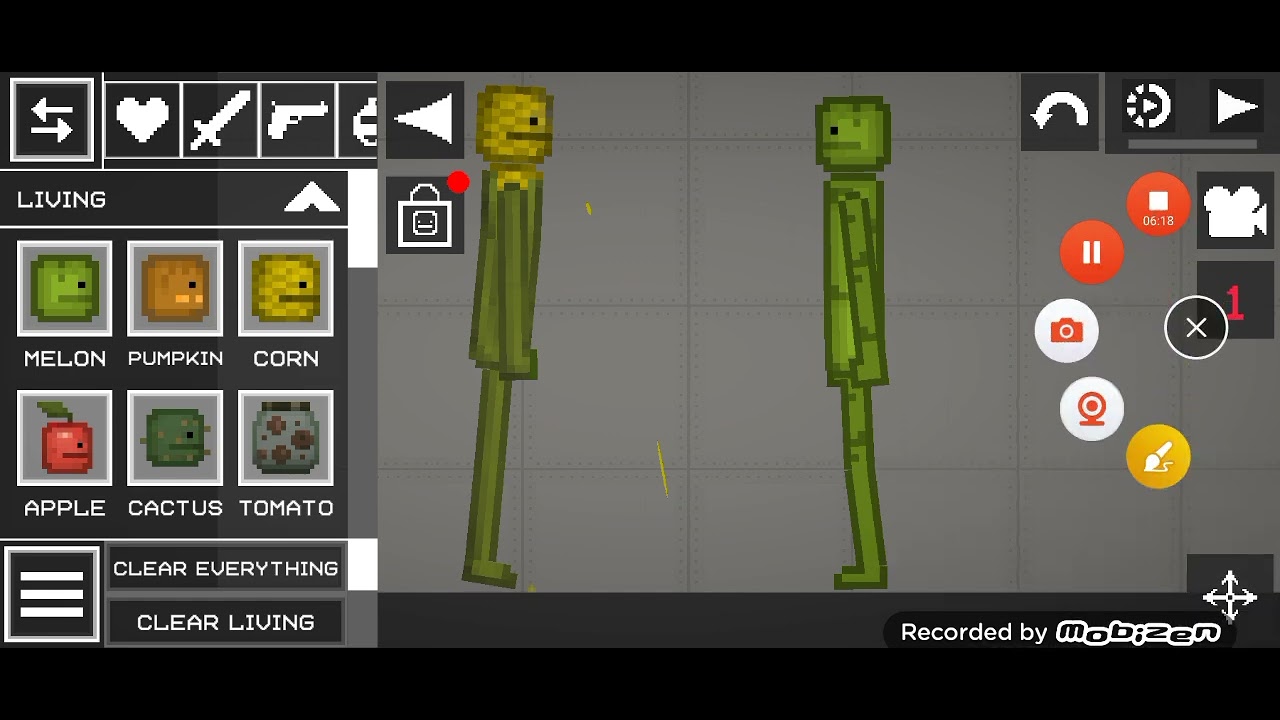Select the Cactus character
This screenshot has height=720, width=1280.
coord(175,438)
